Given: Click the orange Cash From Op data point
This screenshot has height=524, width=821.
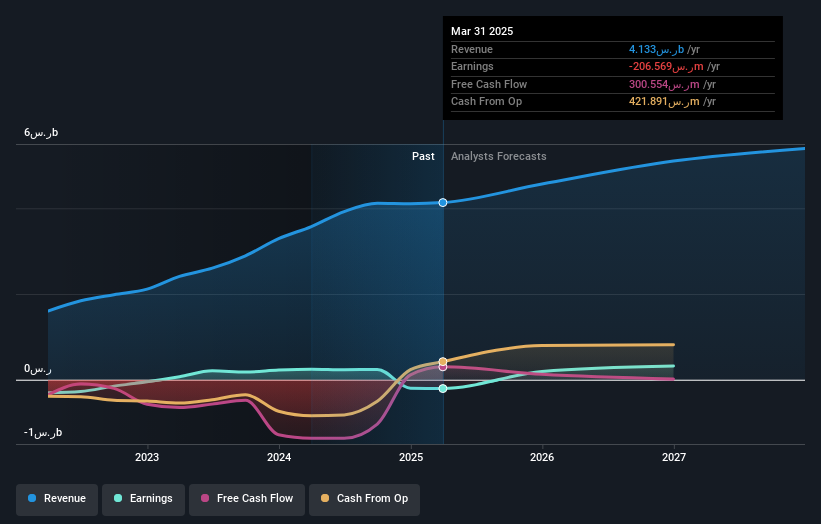Looking at the screenshot, I should (x=443, y=361).
